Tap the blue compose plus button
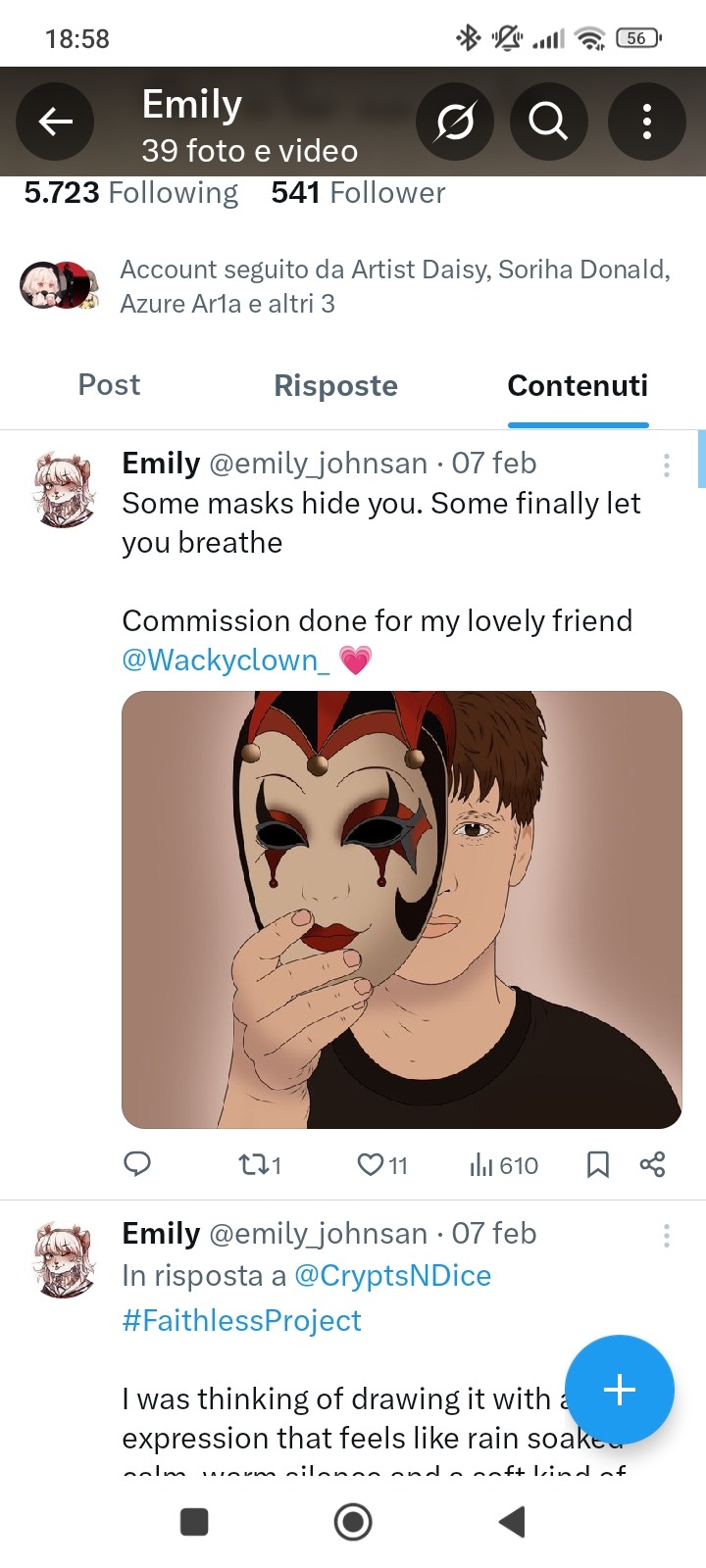The width and height of the screenshot is (706, 1568). click(619, 1389)
